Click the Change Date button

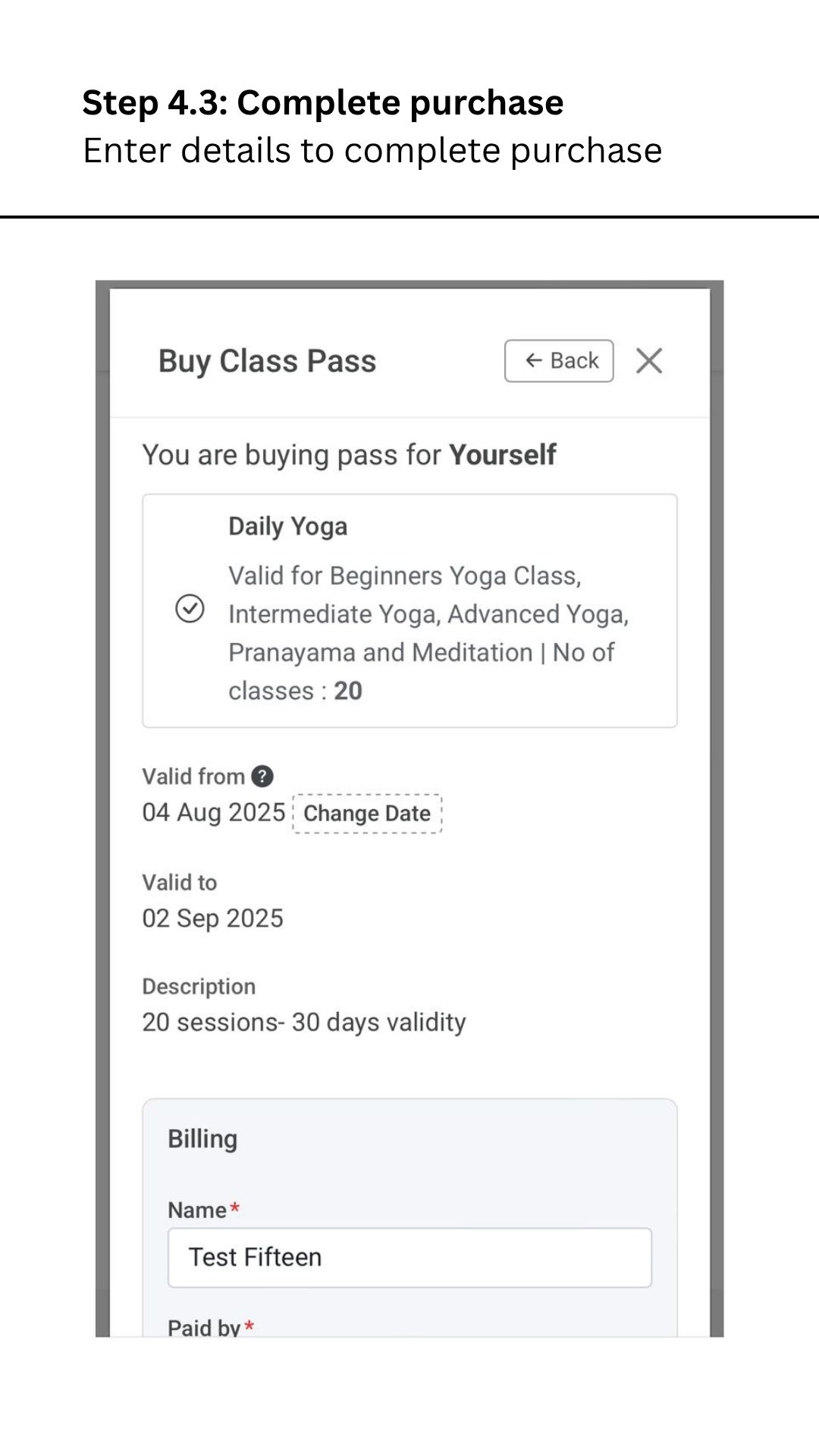367,814
